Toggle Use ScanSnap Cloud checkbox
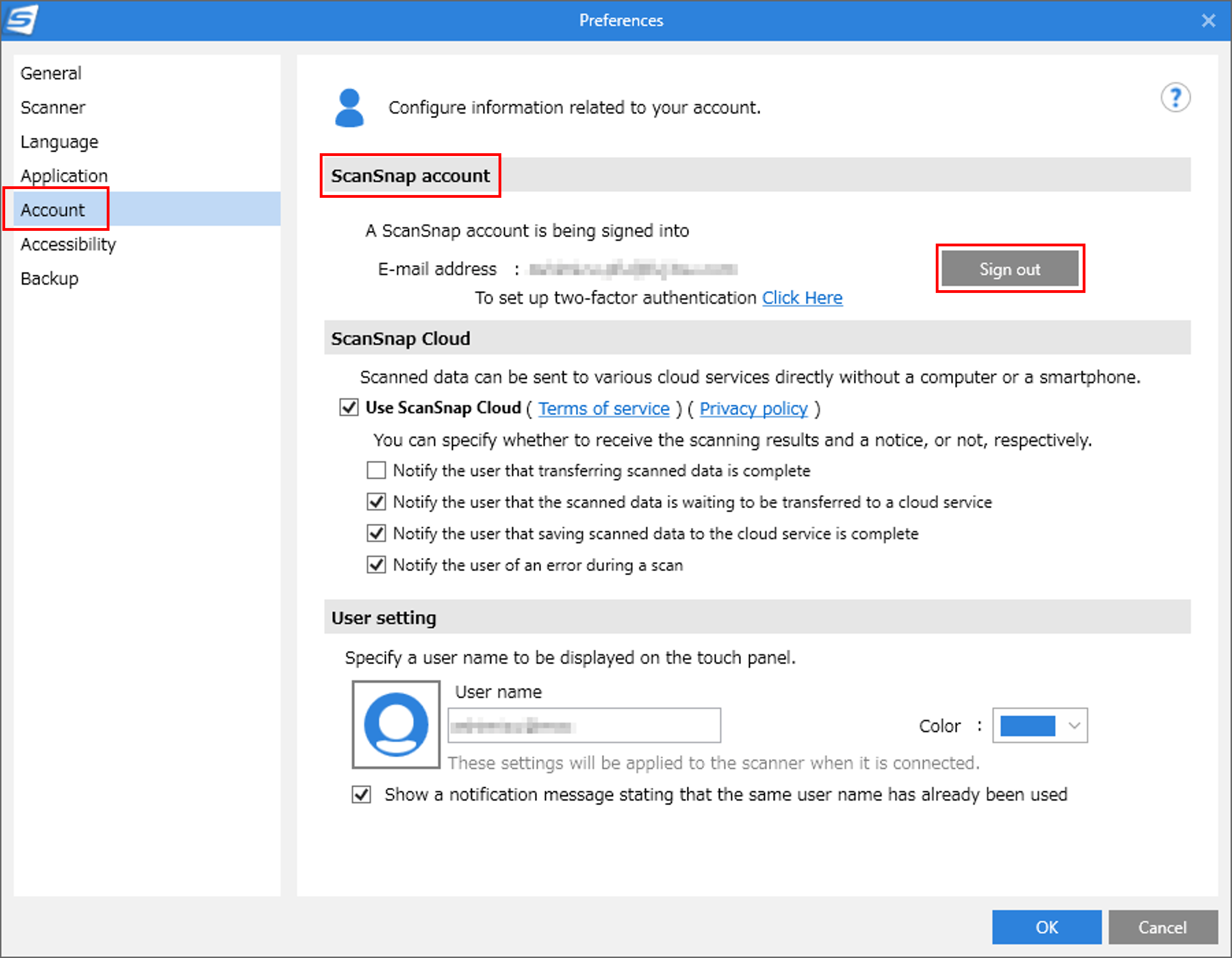Screen dimensions: 1232x958 click(x=349, y=407)
